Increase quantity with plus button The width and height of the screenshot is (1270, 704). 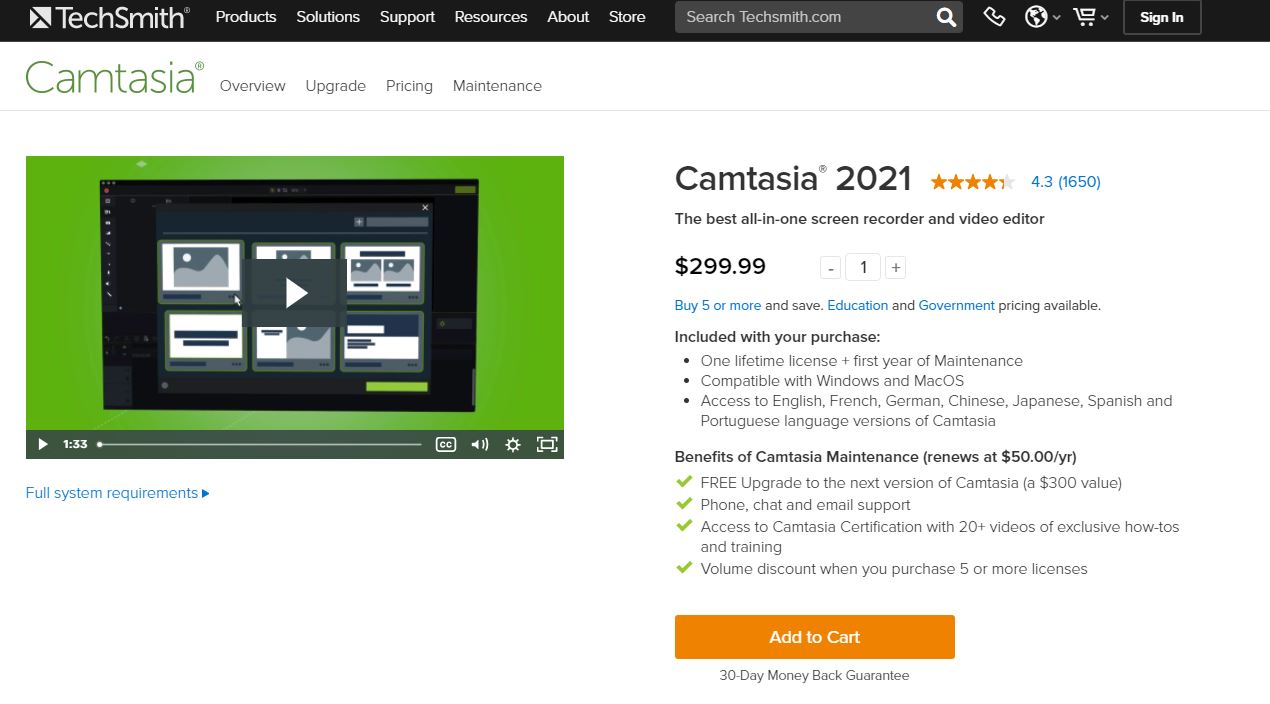(x=896, y=267)
